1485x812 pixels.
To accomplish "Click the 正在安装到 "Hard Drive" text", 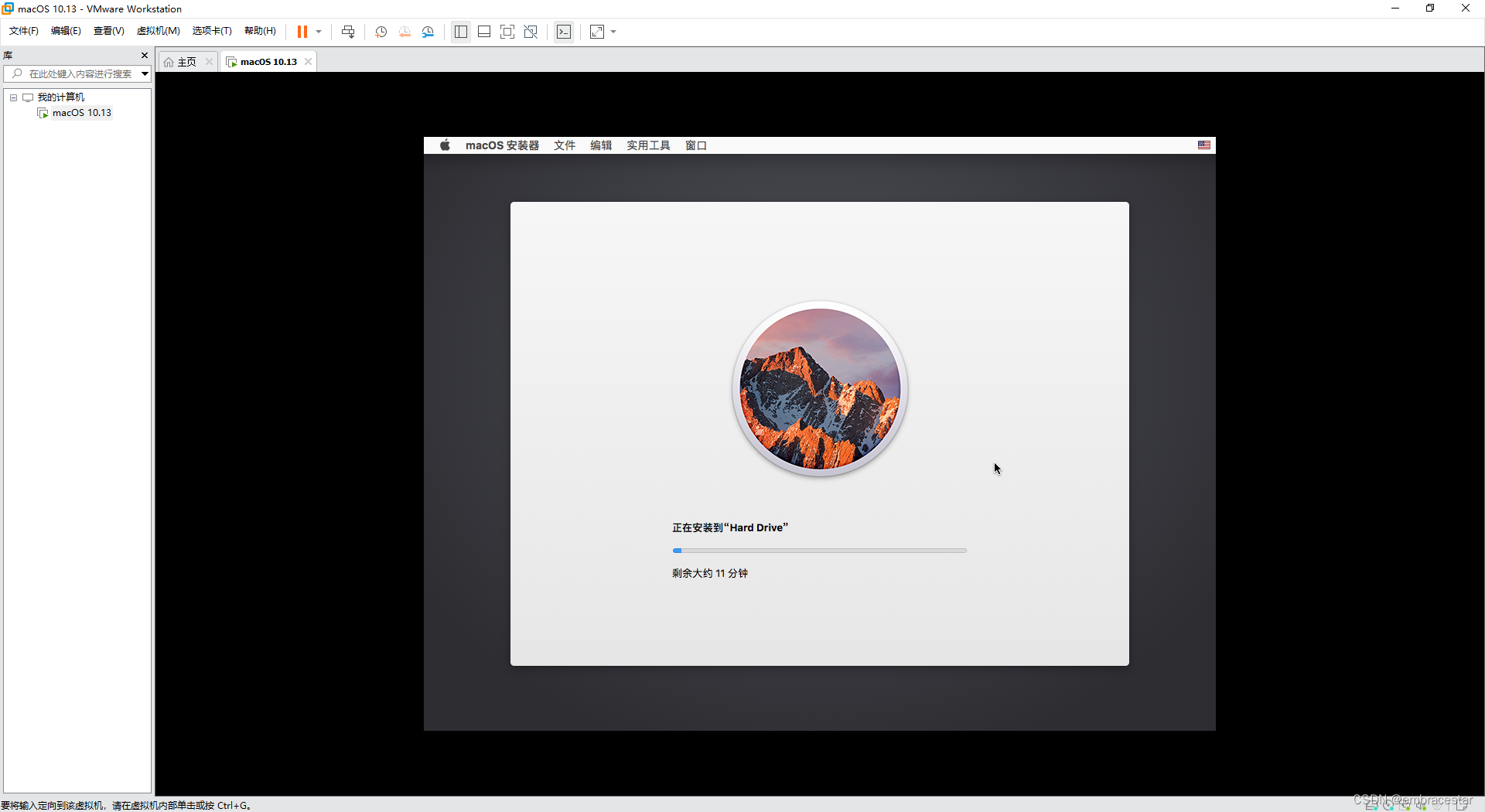I will (x=730, y=527).
